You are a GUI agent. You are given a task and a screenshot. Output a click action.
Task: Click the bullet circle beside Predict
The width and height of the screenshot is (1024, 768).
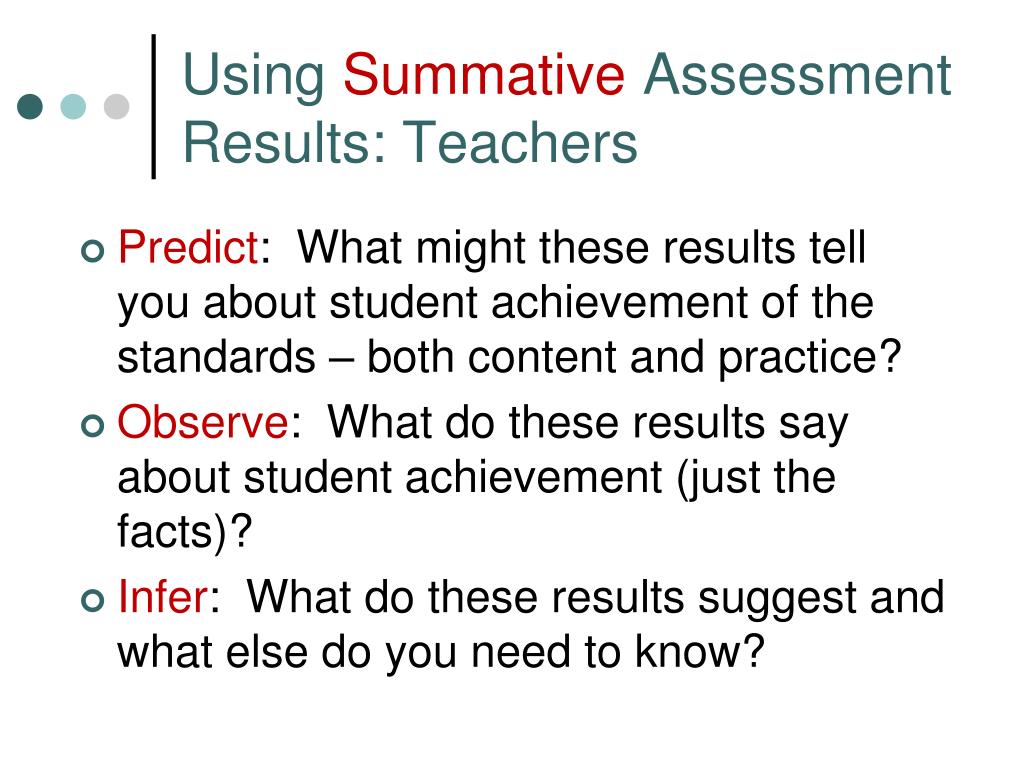point(93,251)
